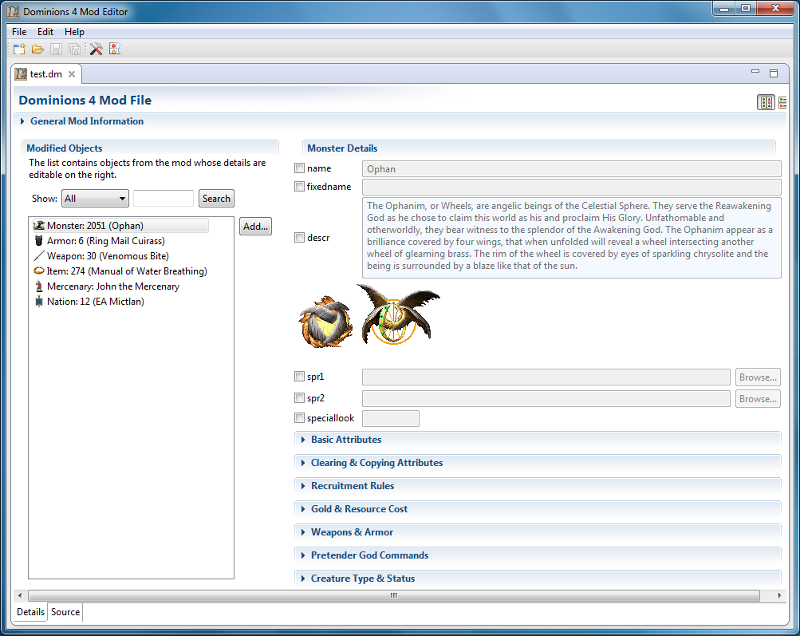Click the fixedname input field

571,187
